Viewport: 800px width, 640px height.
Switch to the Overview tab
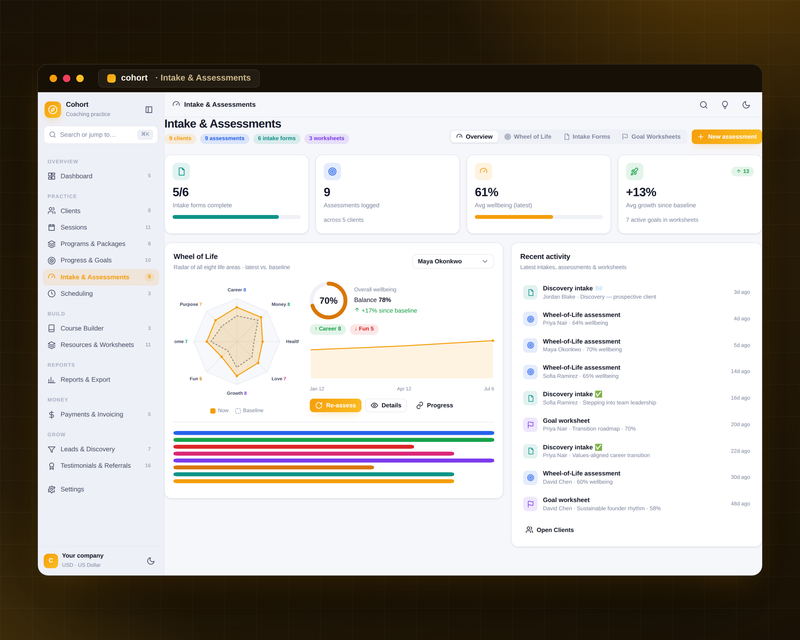tap(474, 136)
